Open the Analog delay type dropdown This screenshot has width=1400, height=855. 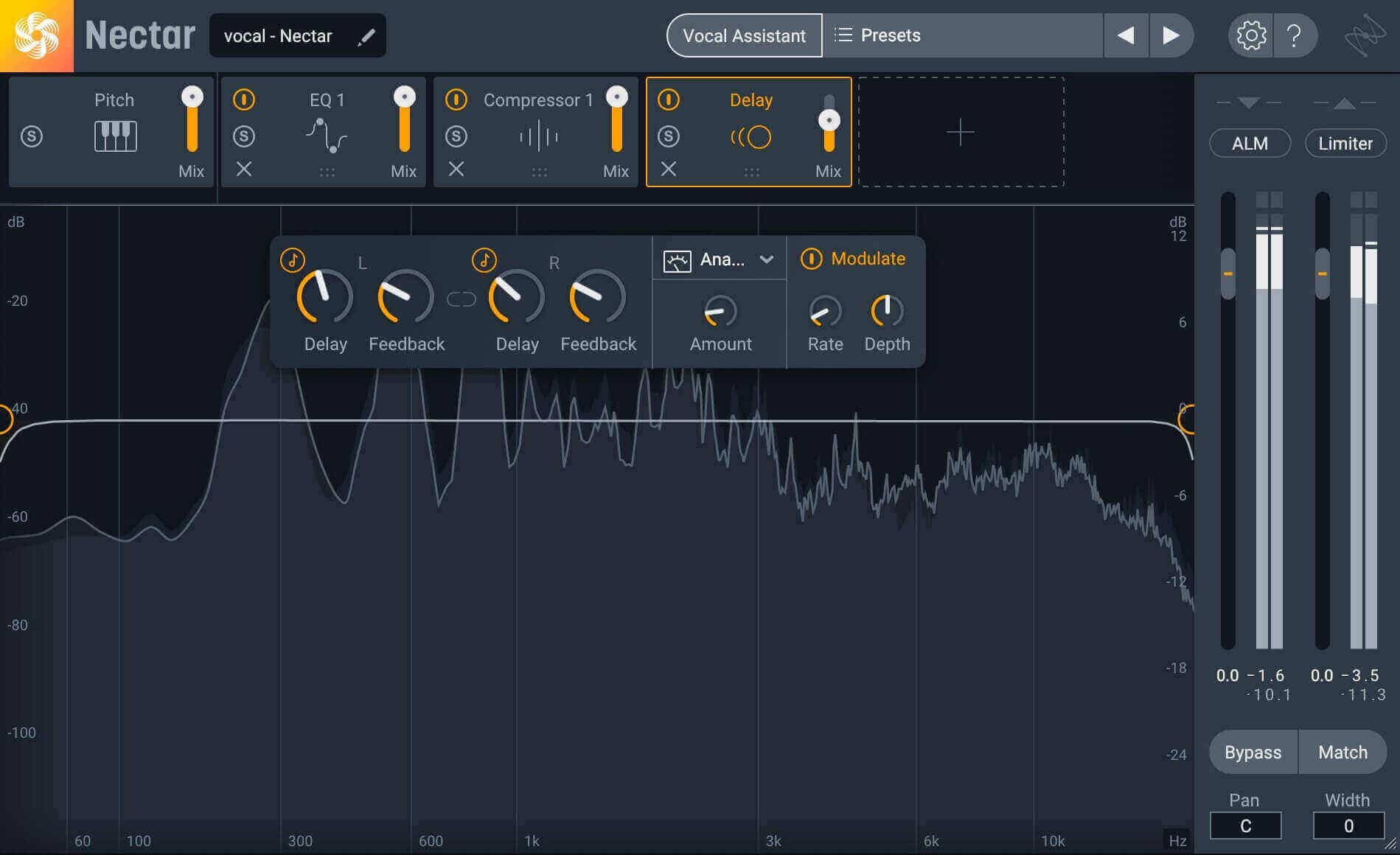pos(720,259)
